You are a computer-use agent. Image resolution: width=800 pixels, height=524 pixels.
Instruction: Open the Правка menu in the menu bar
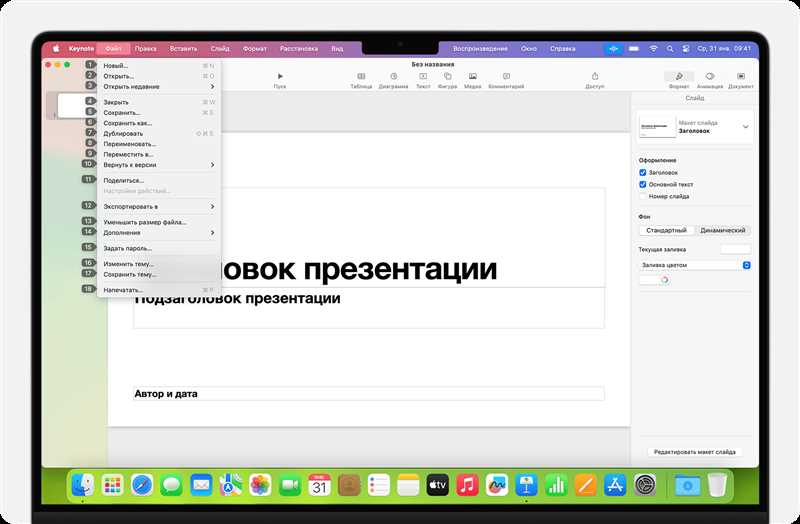click(x=145, y=48)
